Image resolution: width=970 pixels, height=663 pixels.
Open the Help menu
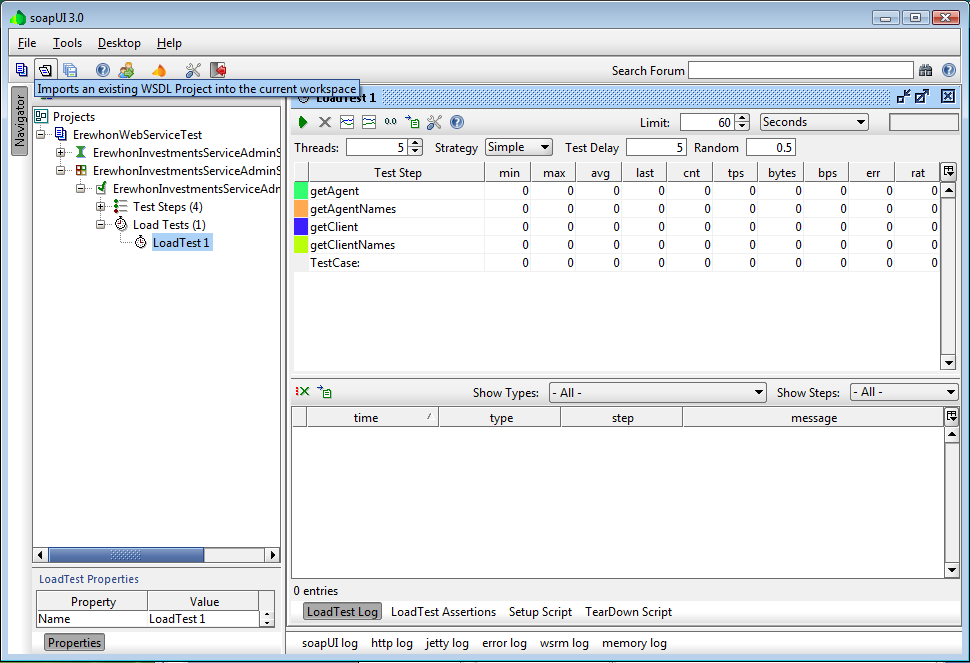pos(169,43)
